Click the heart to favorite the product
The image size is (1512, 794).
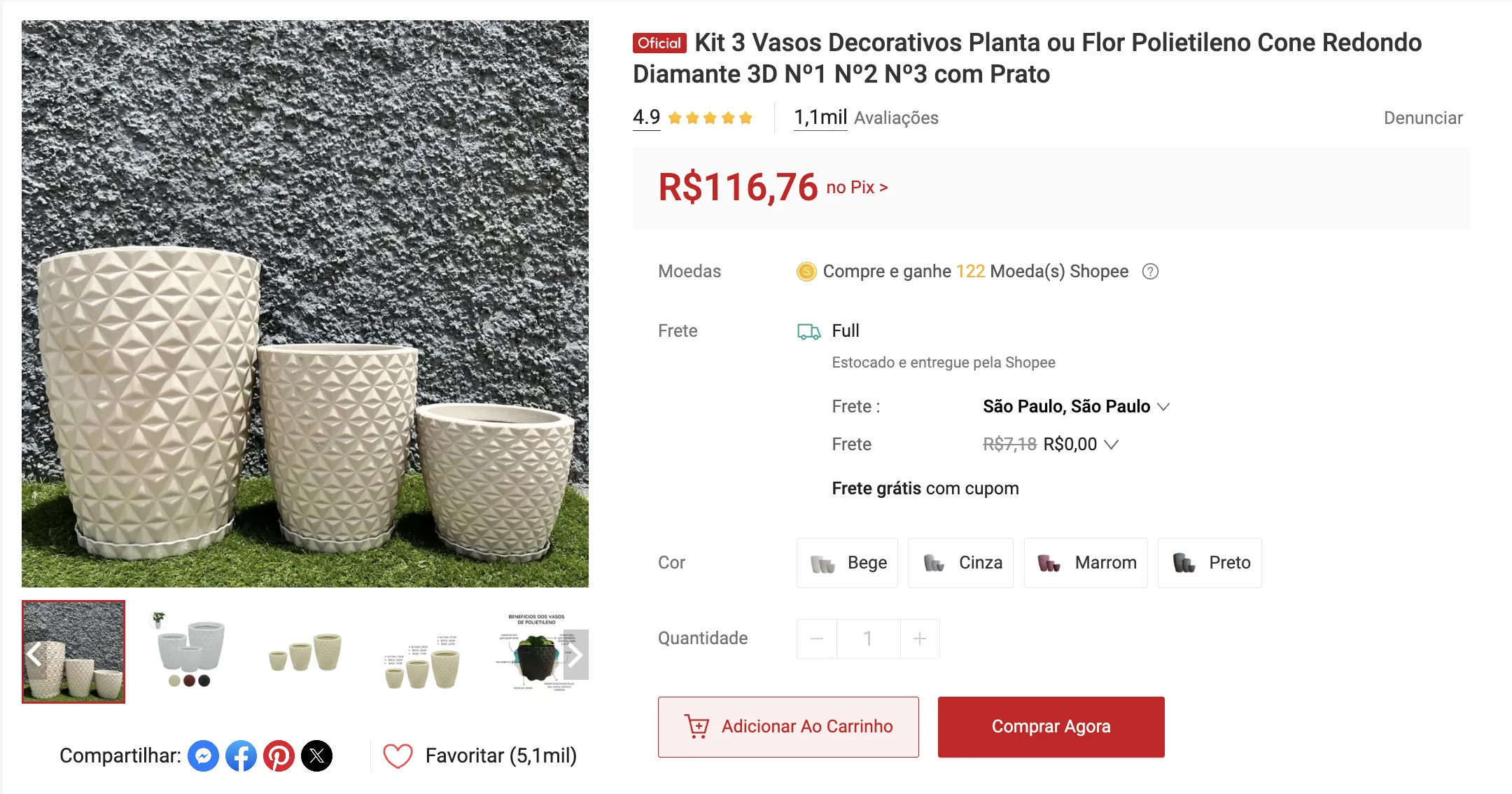pos(398,755)
